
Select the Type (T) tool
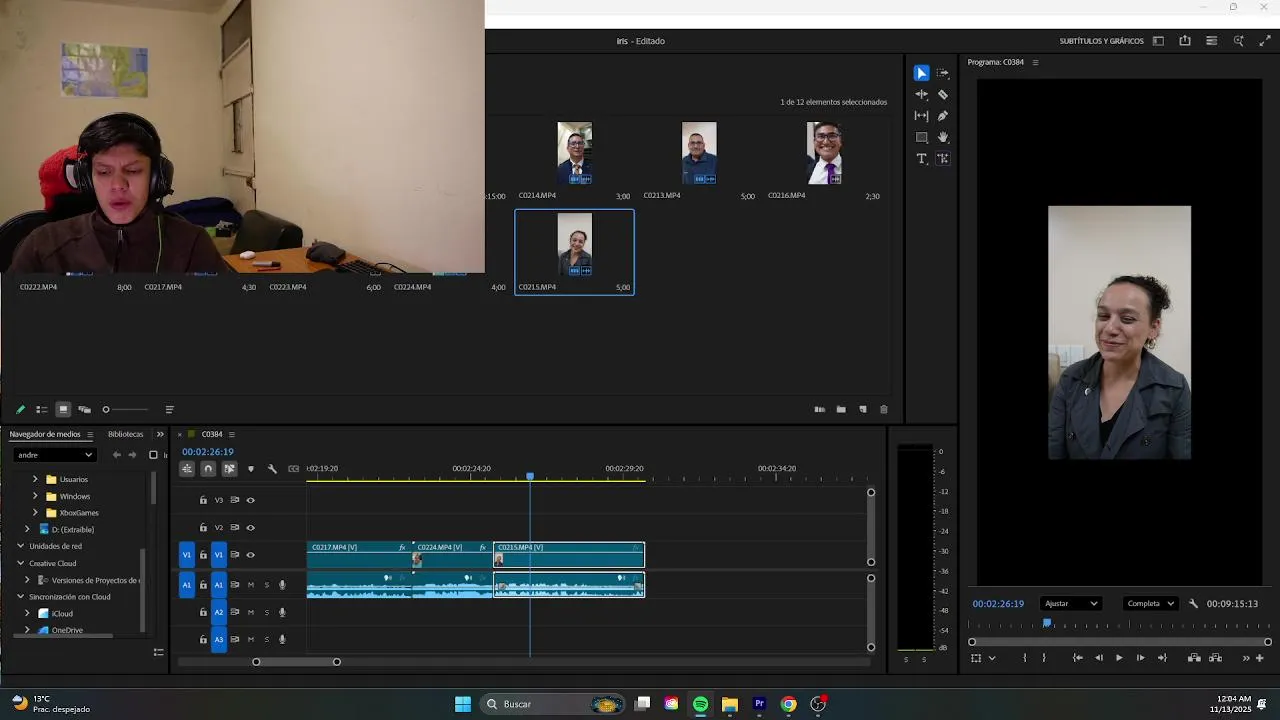coord(921,158)
